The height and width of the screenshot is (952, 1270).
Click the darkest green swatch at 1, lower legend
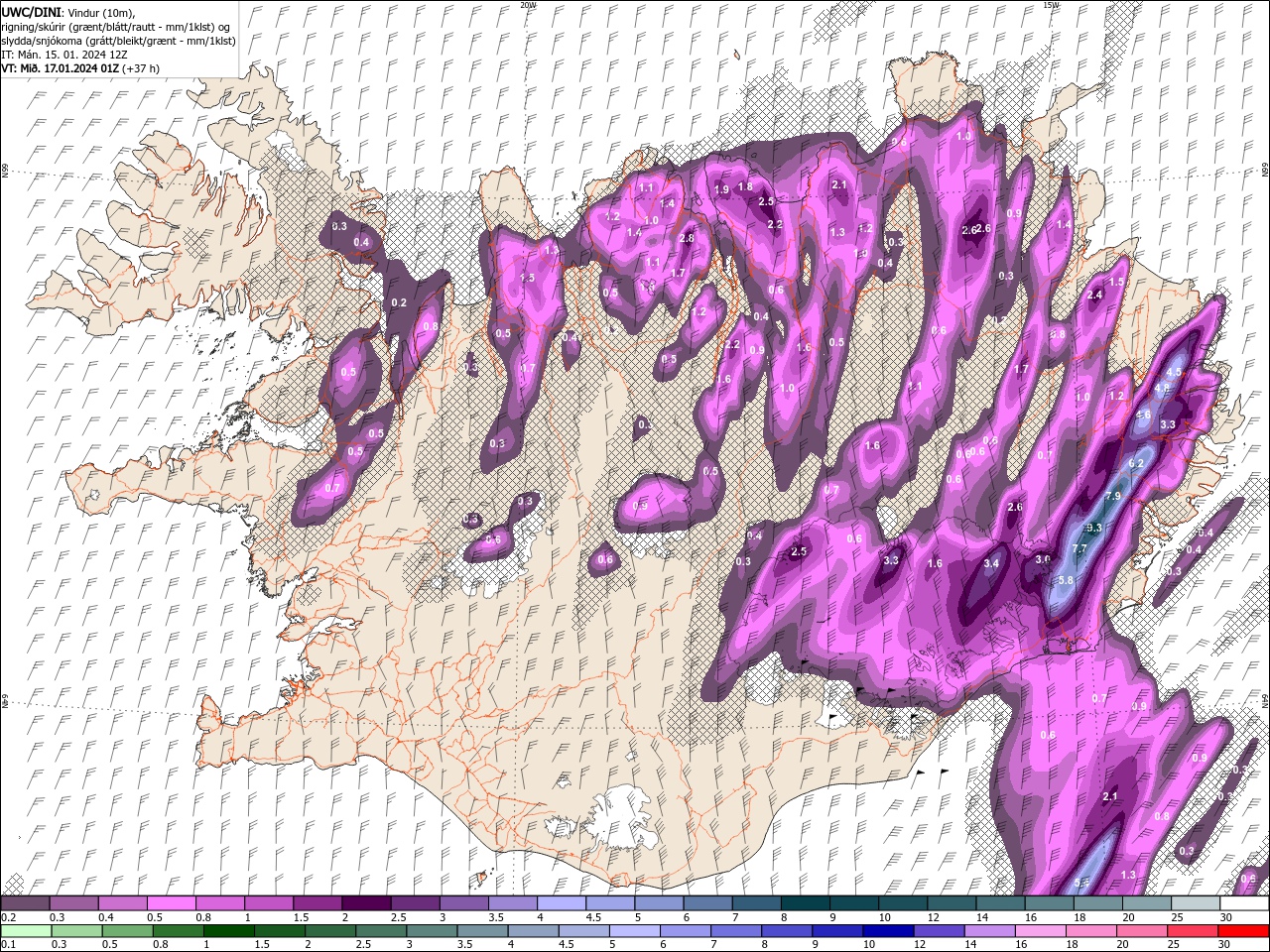(228, 930)
